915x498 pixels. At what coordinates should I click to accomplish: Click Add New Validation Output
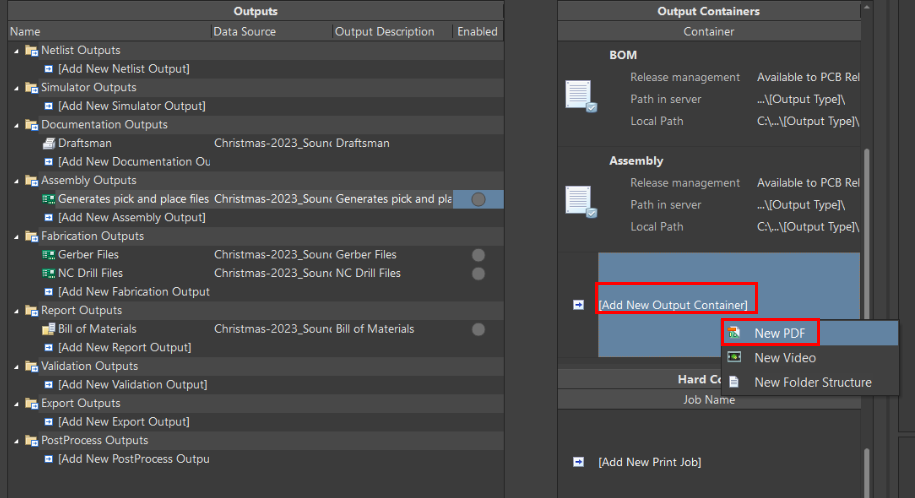tap(132, 385)
